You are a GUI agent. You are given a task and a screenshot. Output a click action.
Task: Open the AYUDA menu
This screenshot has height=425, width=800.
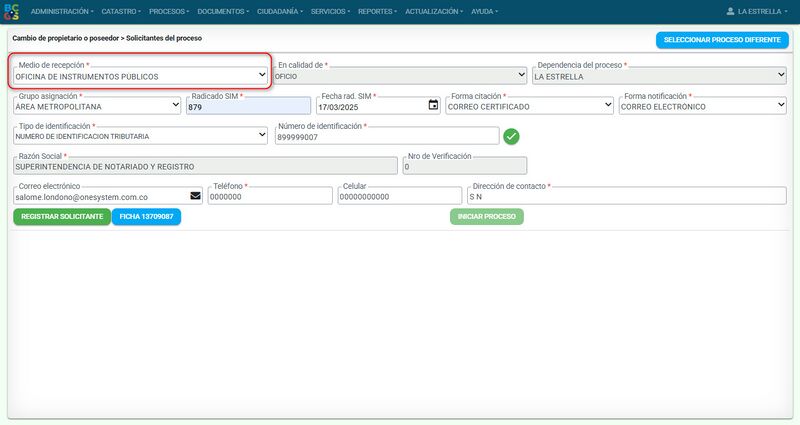coord(484,11)
